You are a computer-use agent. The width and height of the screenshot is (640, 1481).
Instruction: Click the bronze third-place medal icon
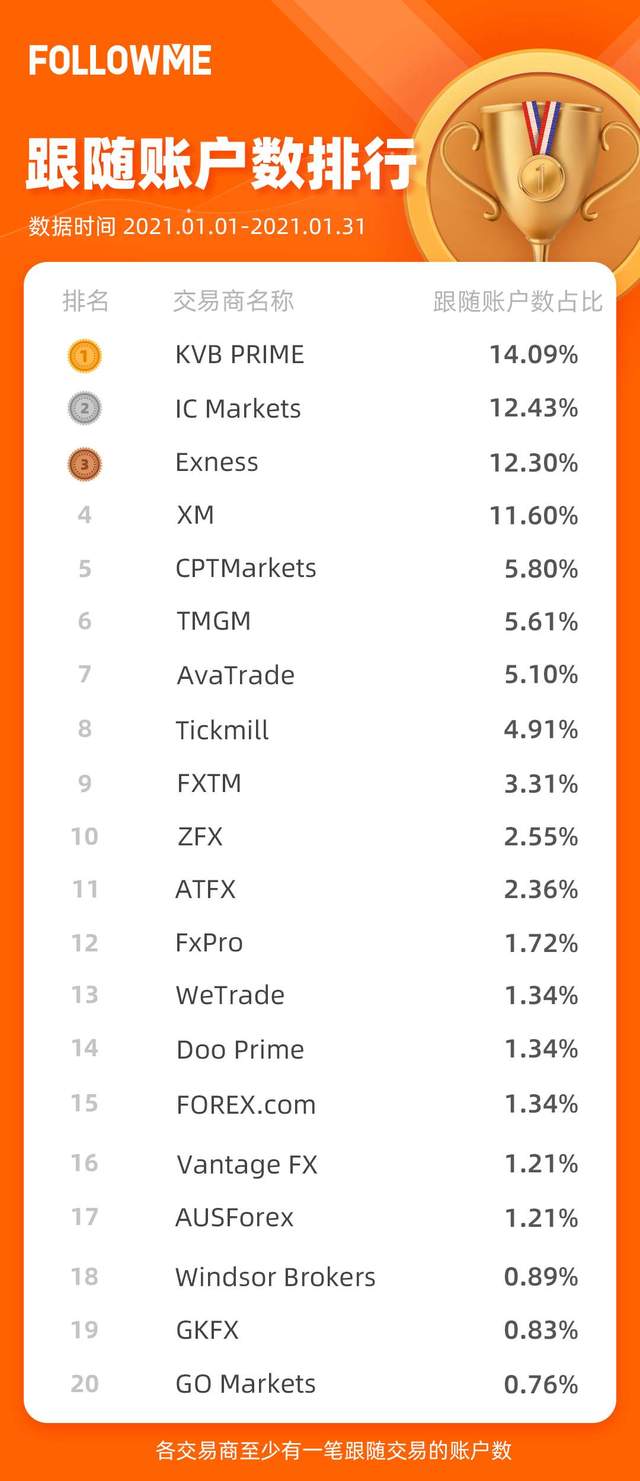(84, 463)
